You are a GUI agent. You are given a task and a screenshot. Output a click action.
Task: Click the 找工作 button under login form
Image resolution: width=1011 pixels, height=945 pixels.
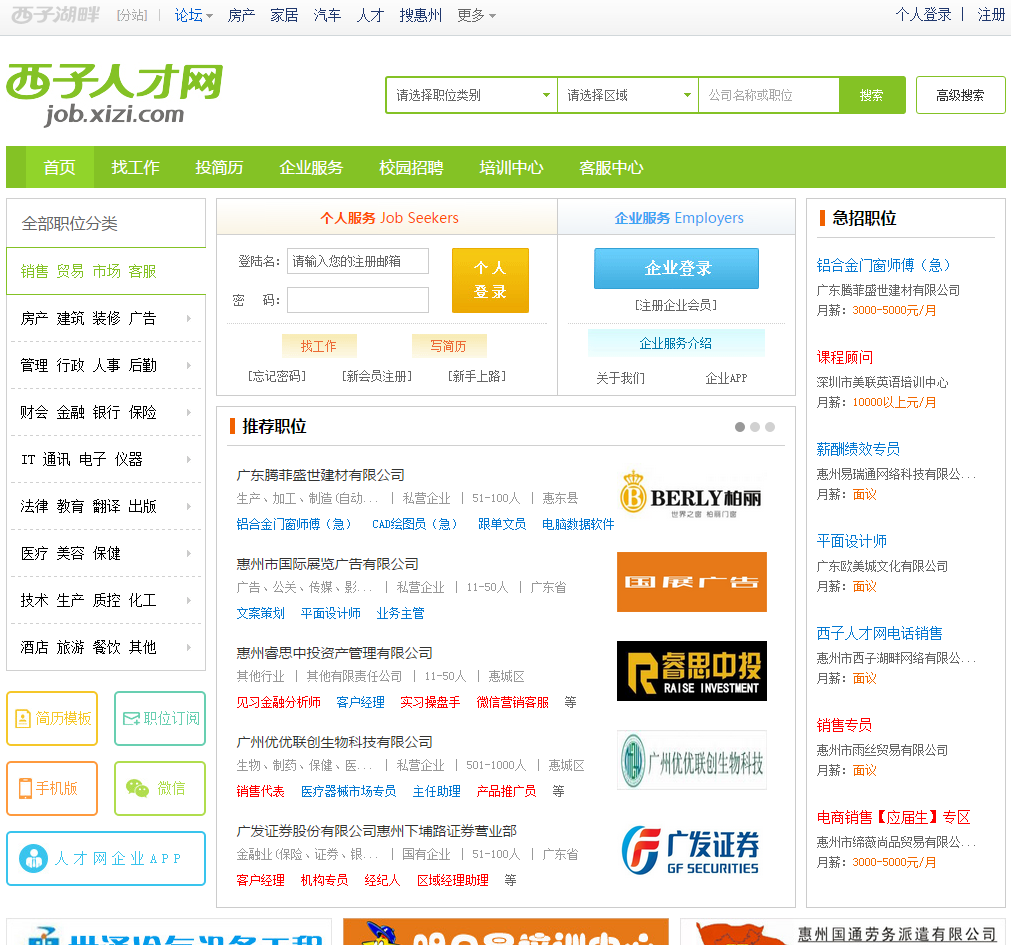(x=319, y=346)
